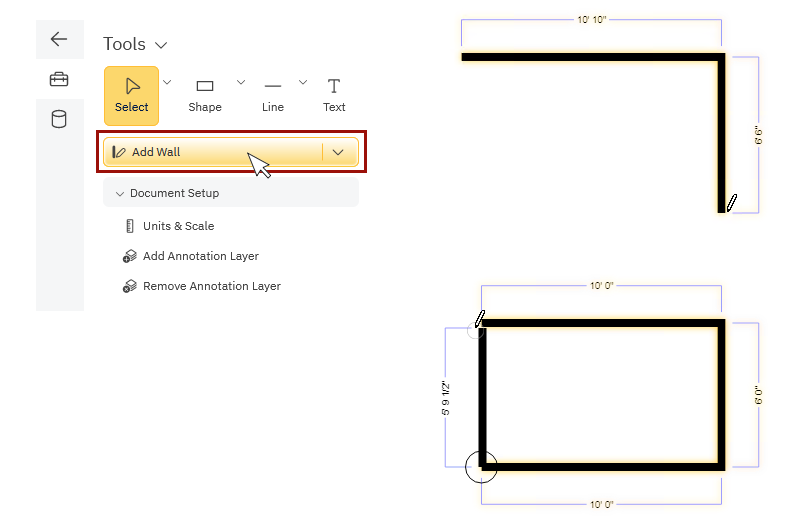Click Add Annotation Layer

tap(200, 256)
